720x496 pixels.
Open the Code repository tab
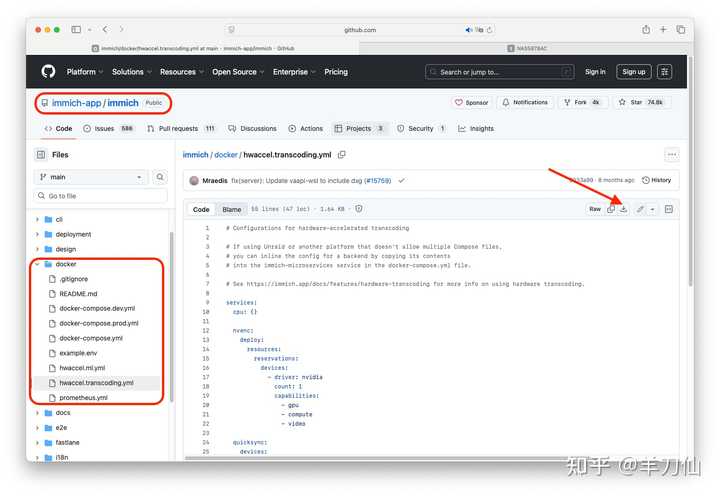pyautogui.click(x=58, y=129)
